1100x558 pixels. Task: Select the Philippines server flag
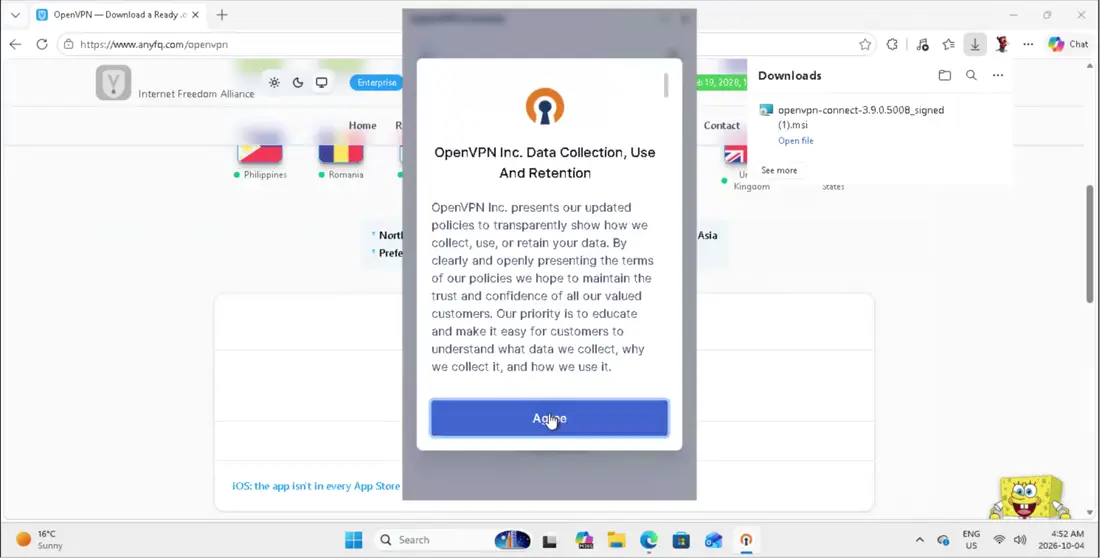260,153
